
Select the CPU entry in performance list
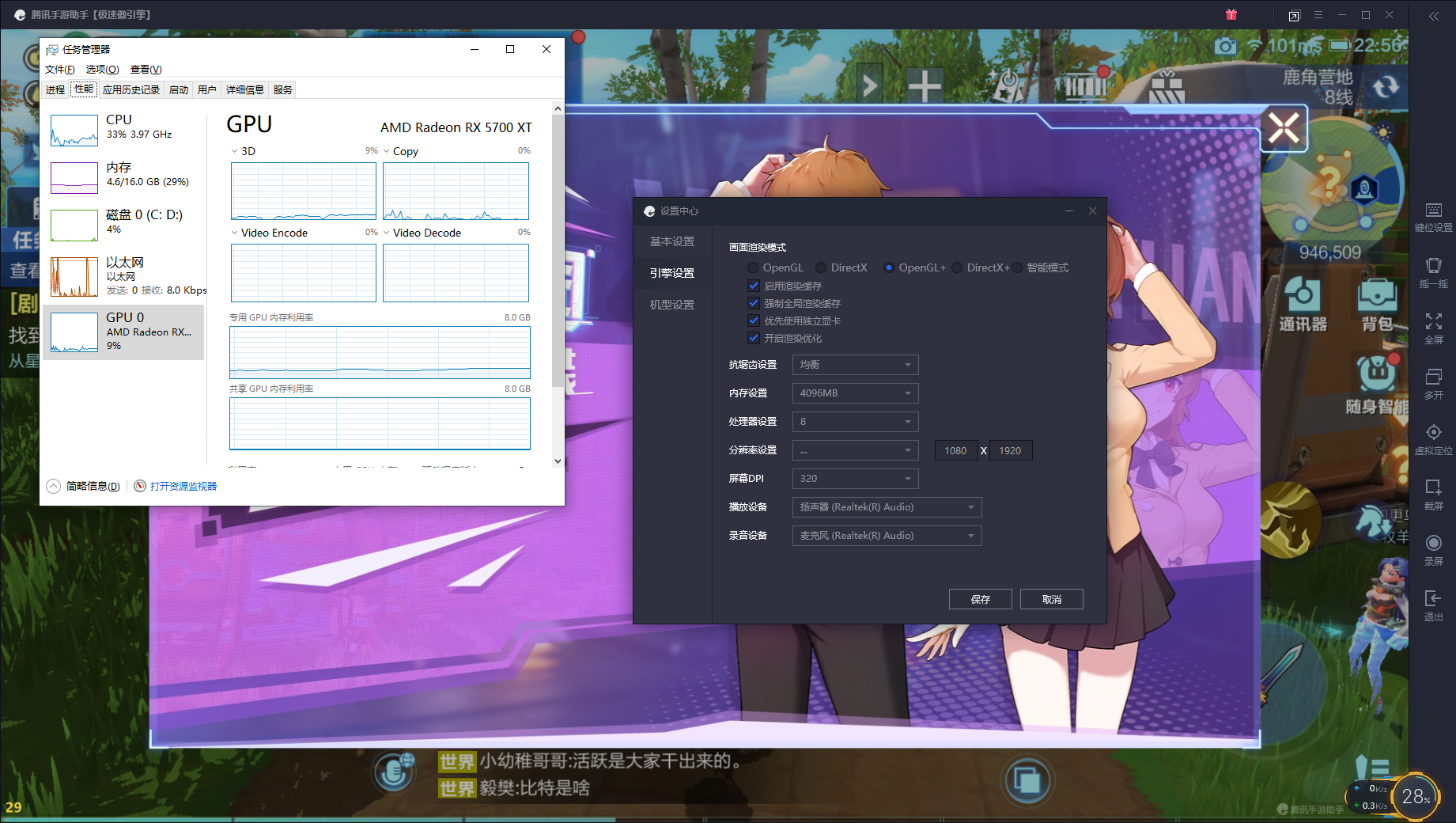(124, 131)
